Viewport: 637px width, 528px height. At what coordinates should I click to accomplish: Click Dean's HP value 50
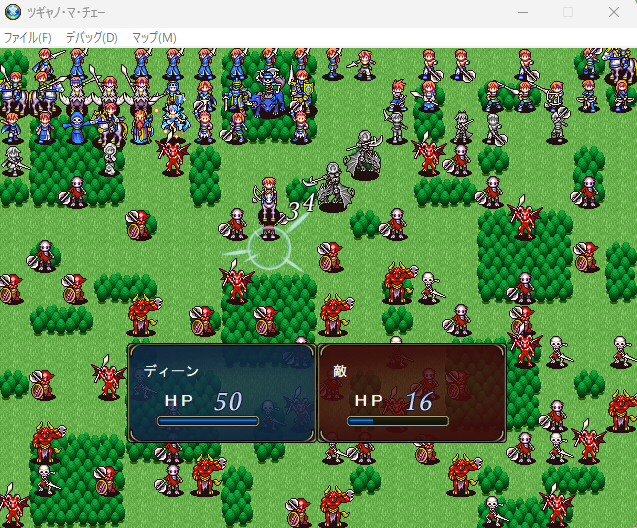point(228,401)
